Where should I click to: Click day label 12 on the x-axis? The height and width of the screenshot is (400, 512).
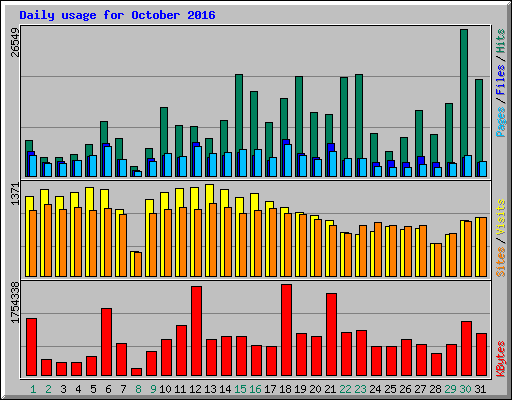point(195,389)
